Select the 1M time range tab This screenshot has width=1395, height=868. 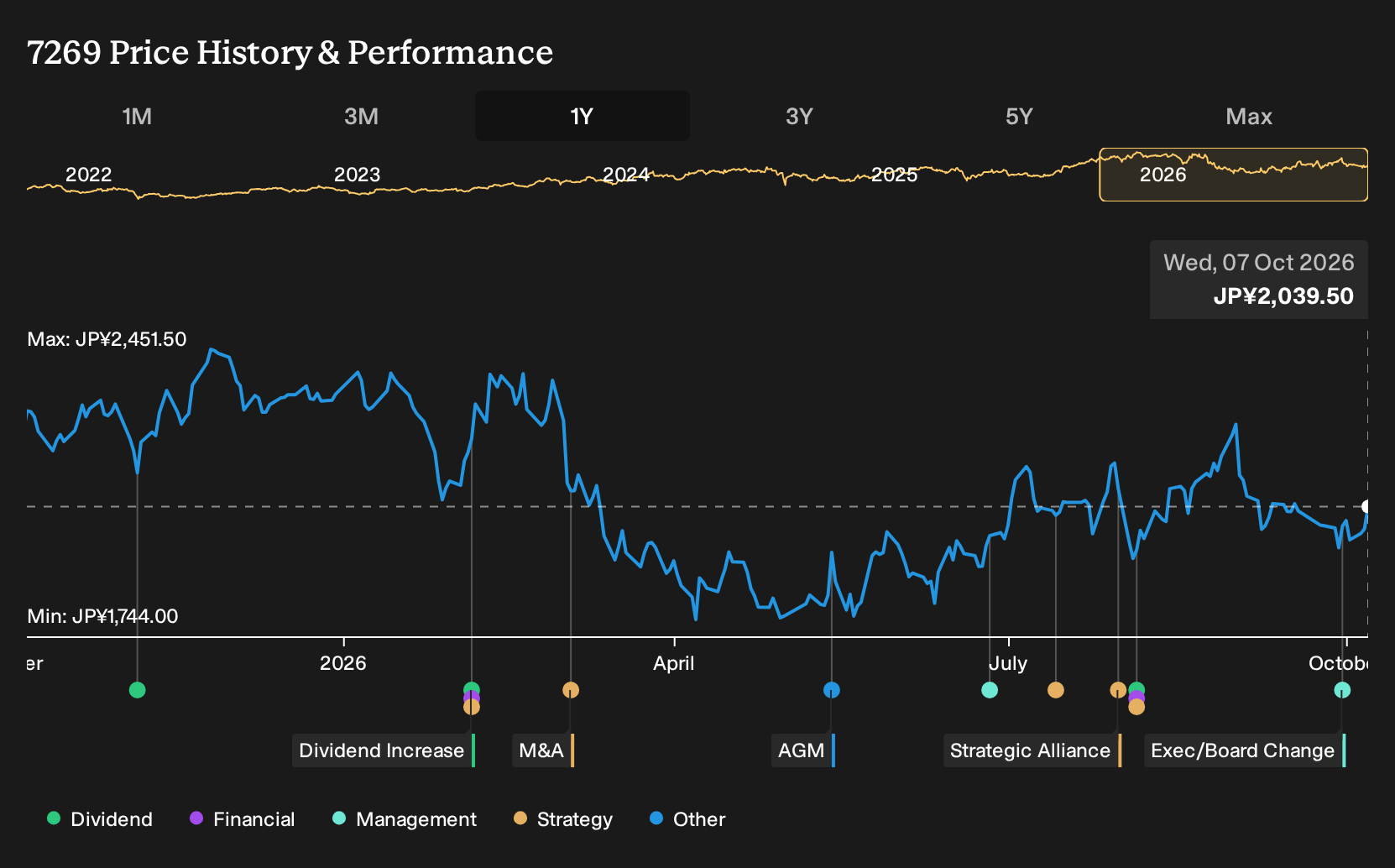137,116
